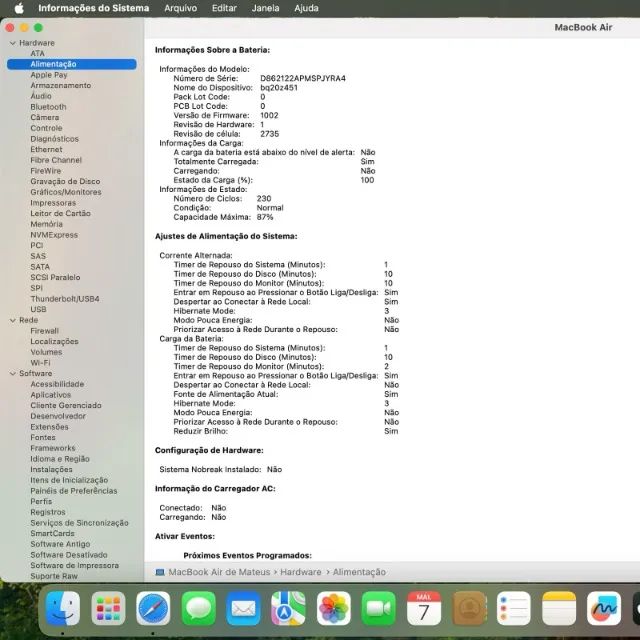This screenshot has width=640, height=640.
Task: Select NVMExpress in the sidebar
Action: (x=54, y=235)
